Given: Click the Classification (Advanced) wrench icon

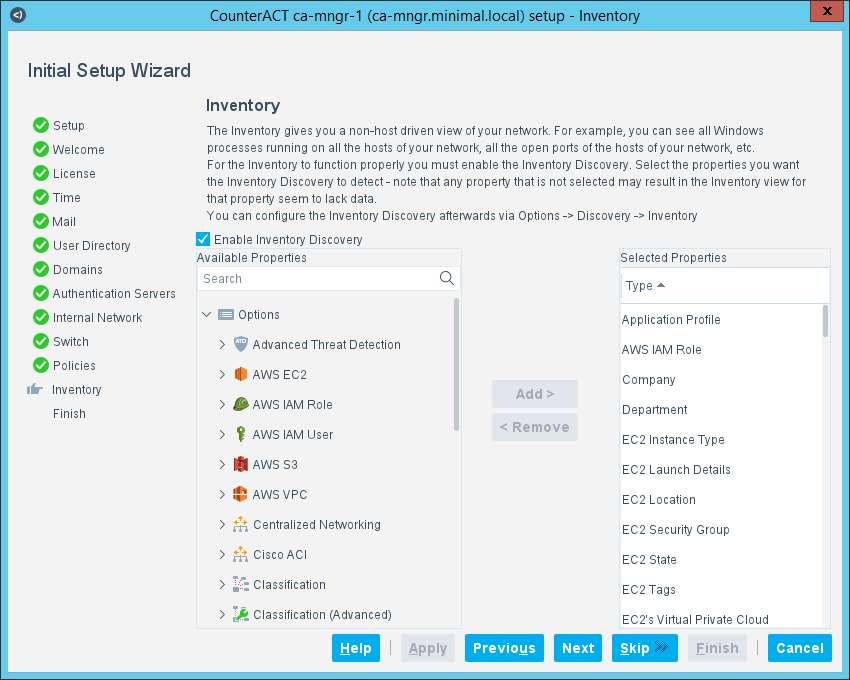Looking at the screenshot, I should (241, 614).
